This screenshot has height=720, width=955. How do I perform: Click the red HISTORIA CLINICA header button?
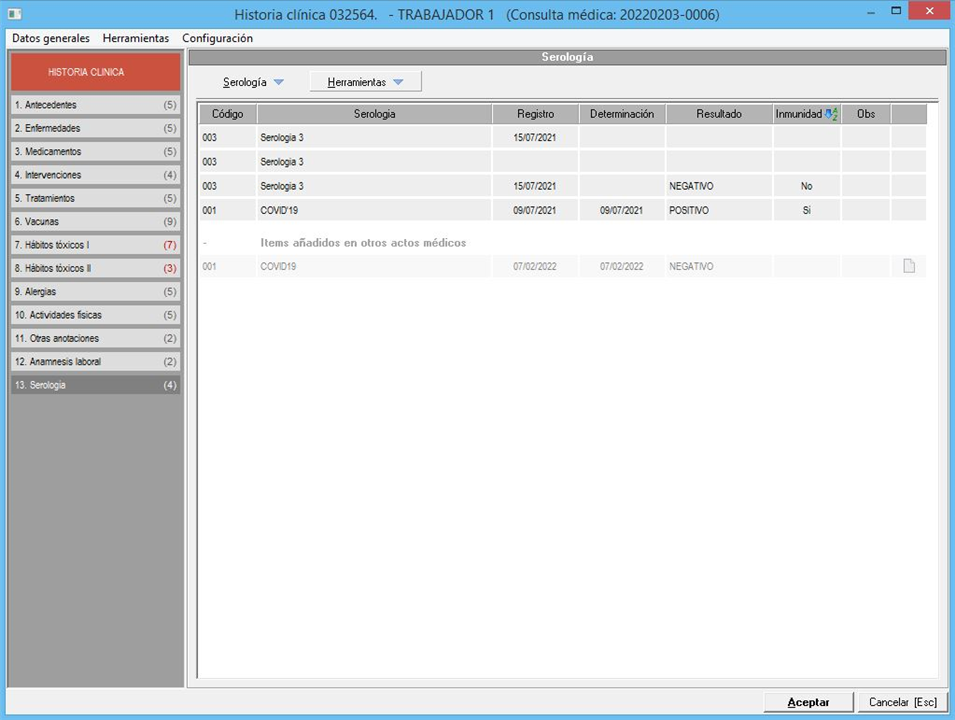(x=95, y=72)
